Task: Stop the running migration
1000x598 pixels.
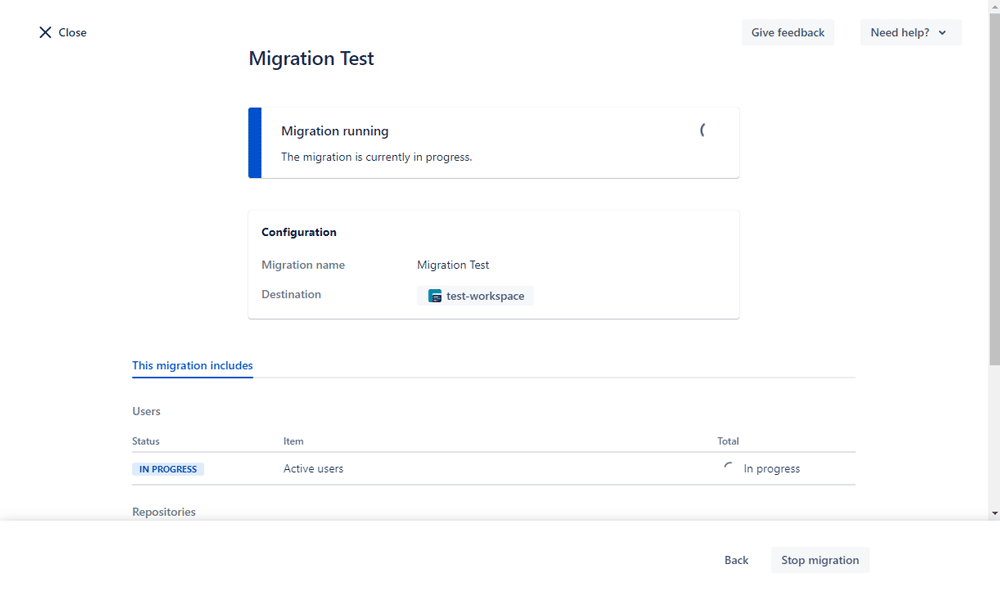Action: (x=820, y=560)
